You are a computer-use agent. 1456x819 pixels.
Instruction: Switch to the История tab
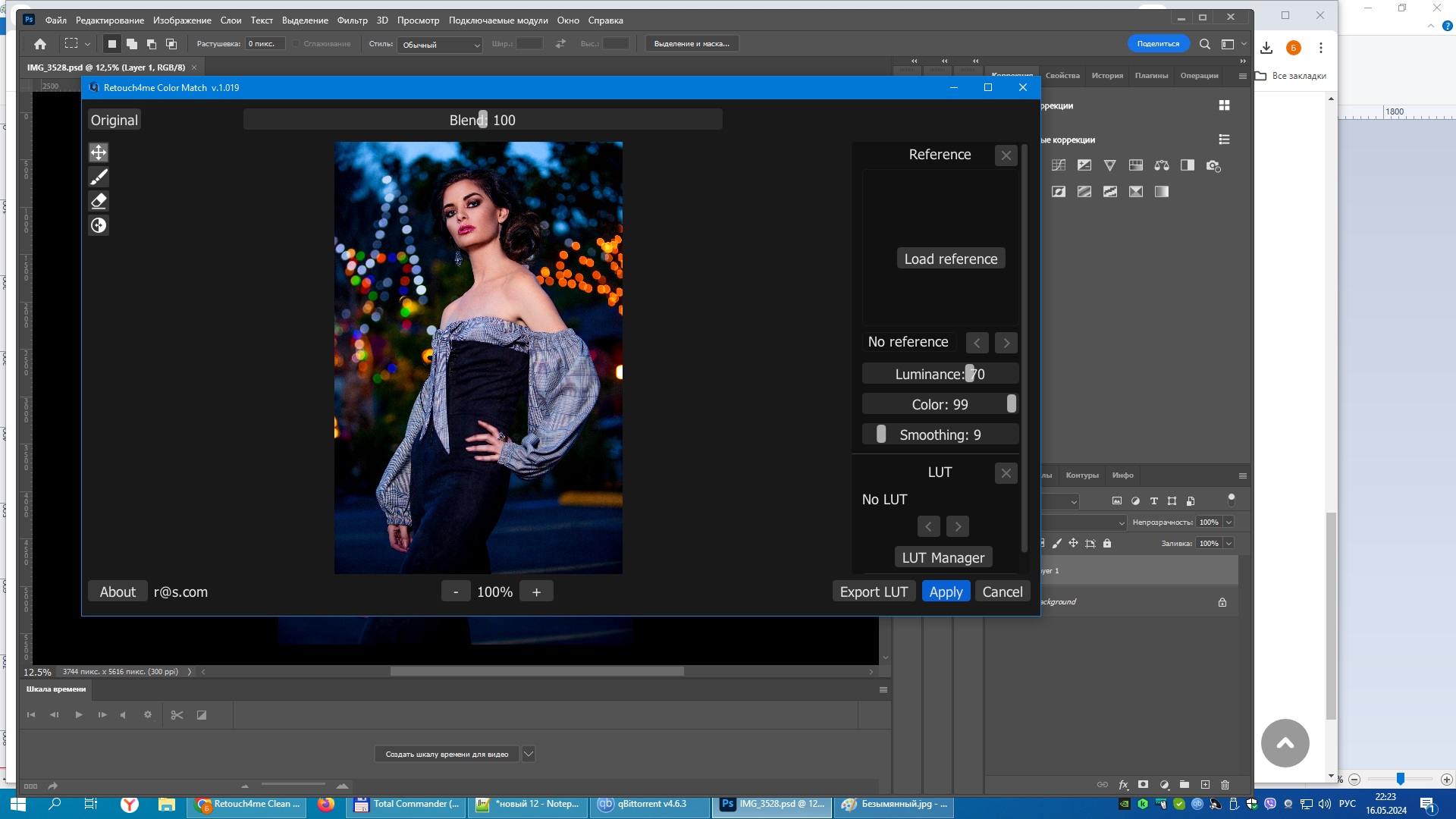point(1107,75)
